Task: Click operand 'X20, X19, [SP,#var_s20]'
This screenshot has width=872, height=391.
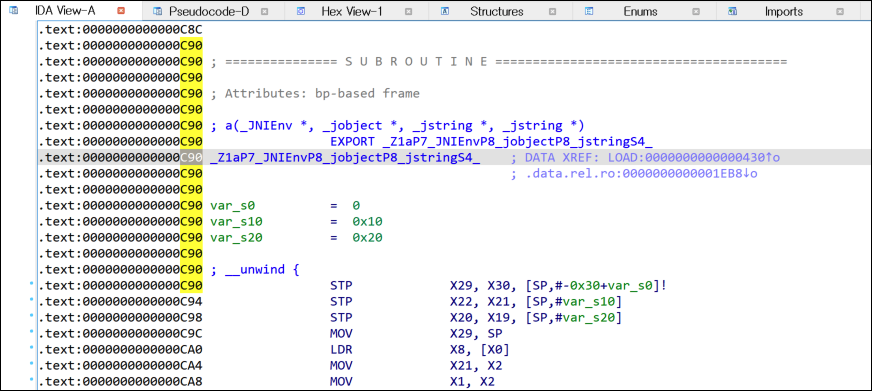Action: tap(536, 318)
